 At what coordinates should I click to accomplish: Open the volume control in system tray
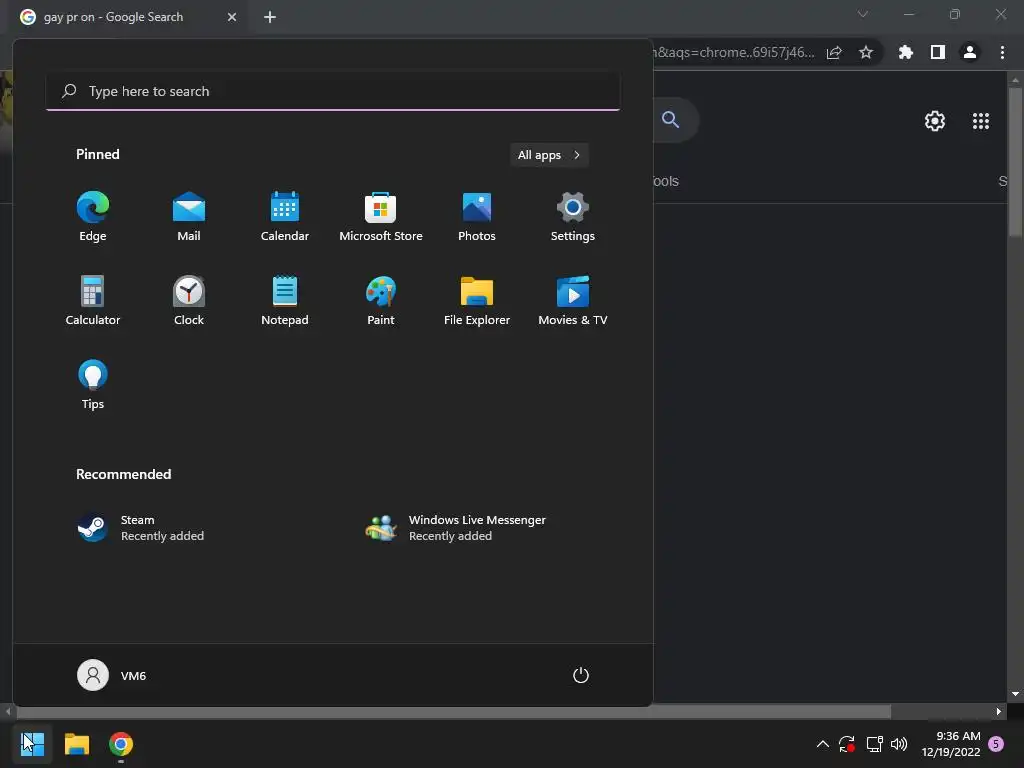coord(899,744)
